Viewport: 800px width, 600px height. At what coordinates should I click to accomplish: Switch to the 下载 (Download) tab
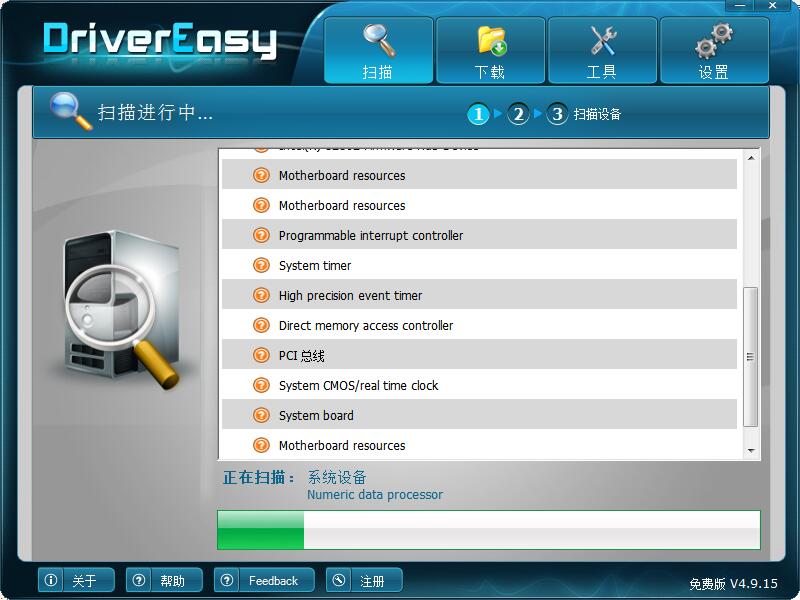(x=490, y=50)
